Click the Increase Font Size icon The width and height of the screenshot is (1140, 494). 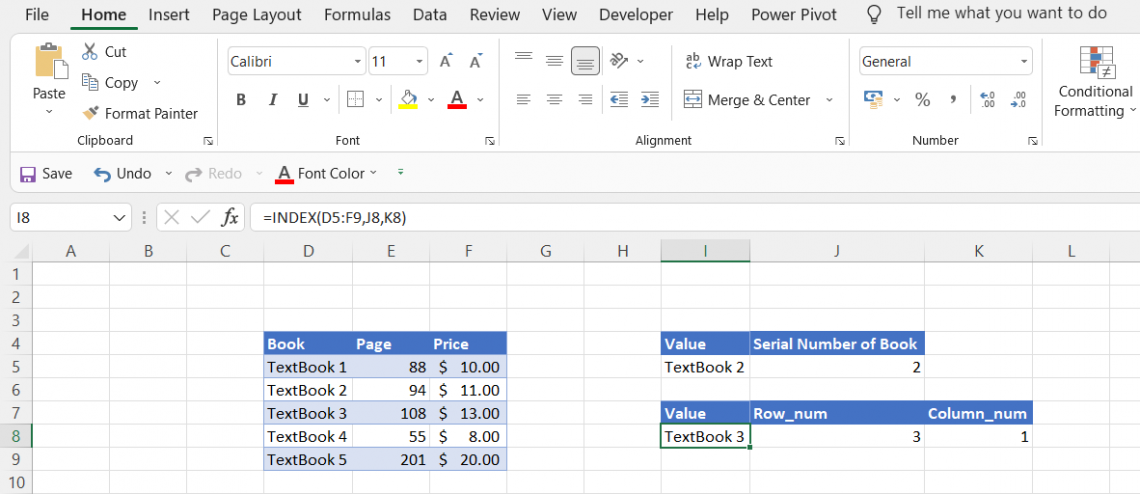pos(446,62)
